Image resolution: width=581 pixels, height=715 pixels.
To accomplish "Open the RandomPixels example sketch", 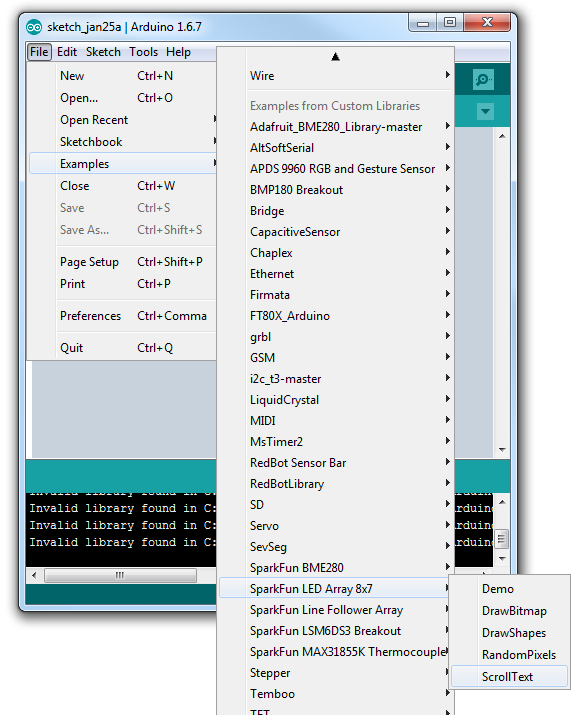I will pos(509,654).
